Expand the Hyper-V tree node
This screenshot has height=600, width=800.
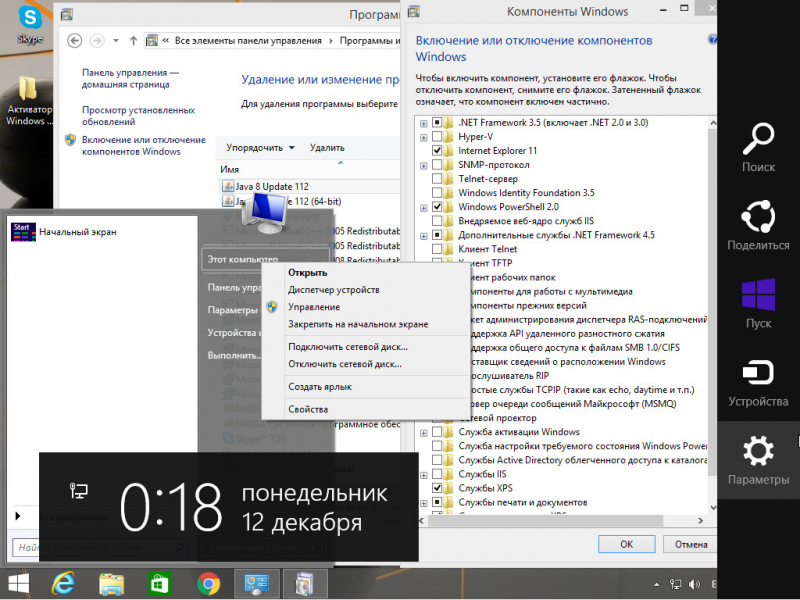(423, 137)
